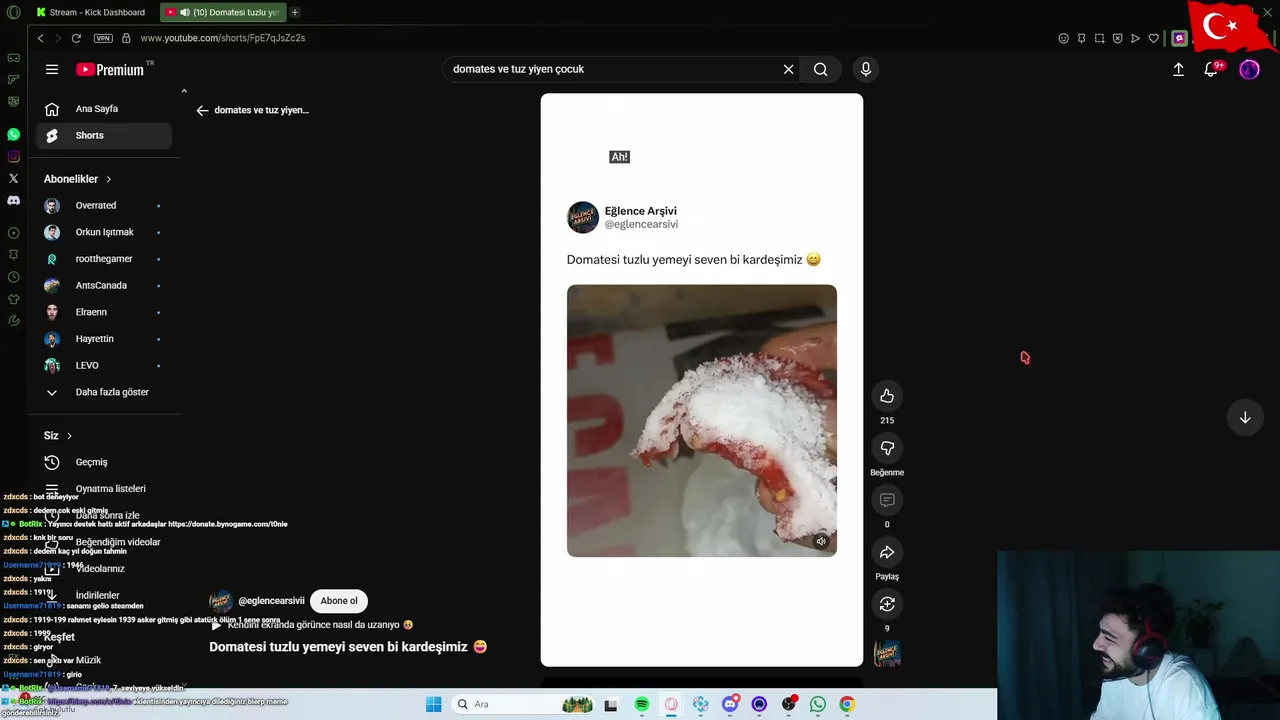The height and width of the screenshot is (720, 1280).
Task: Open the remix option showing 9
Action: tap(887, 604)
